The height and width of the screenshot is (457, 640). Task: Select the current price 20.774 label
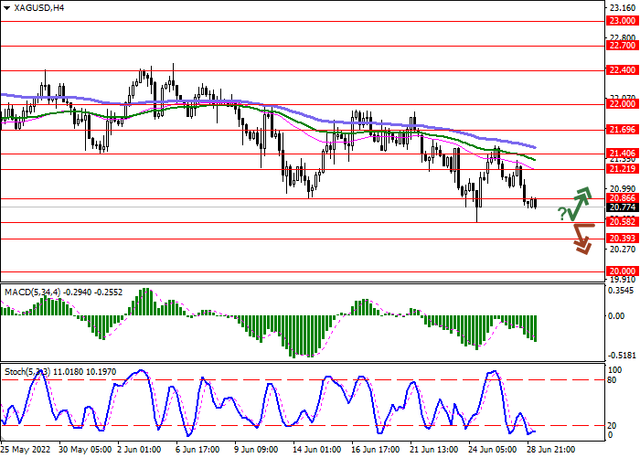[621, 207]
